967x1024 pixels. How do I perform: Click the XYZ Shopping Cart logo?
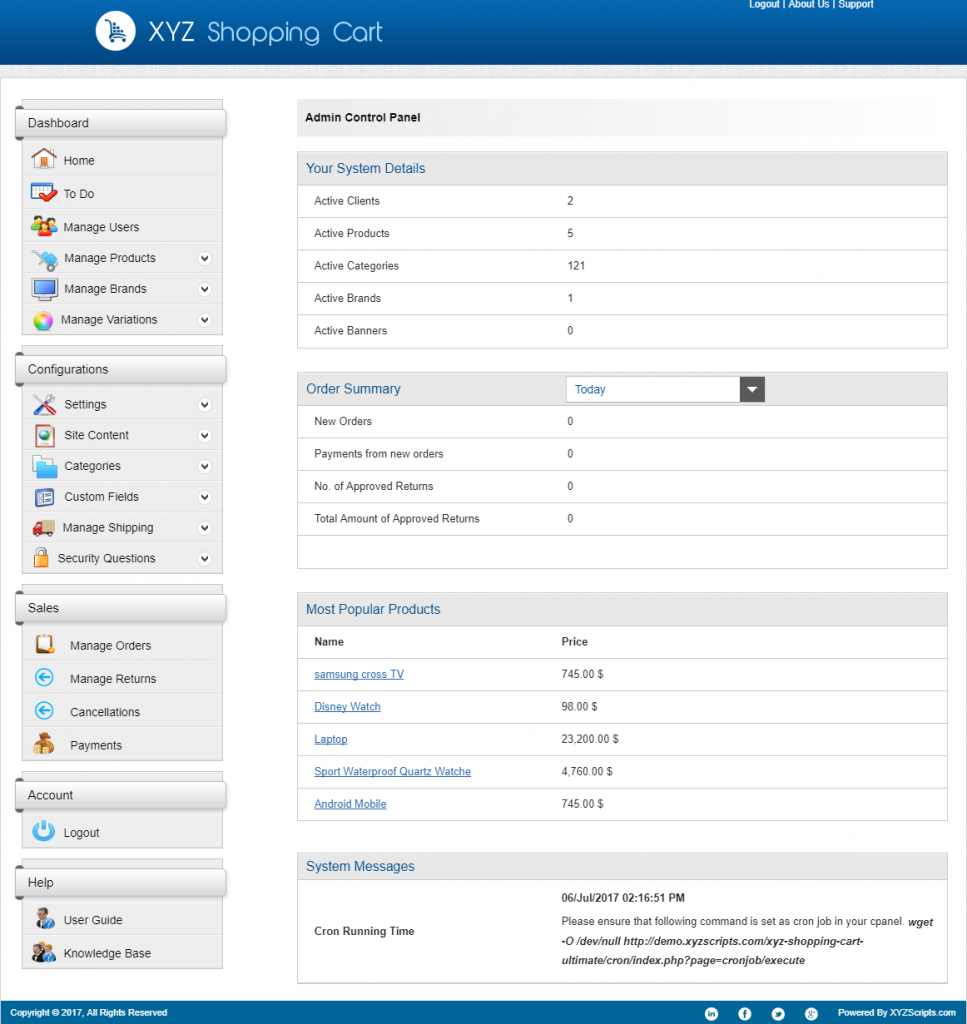click(240, 31)
